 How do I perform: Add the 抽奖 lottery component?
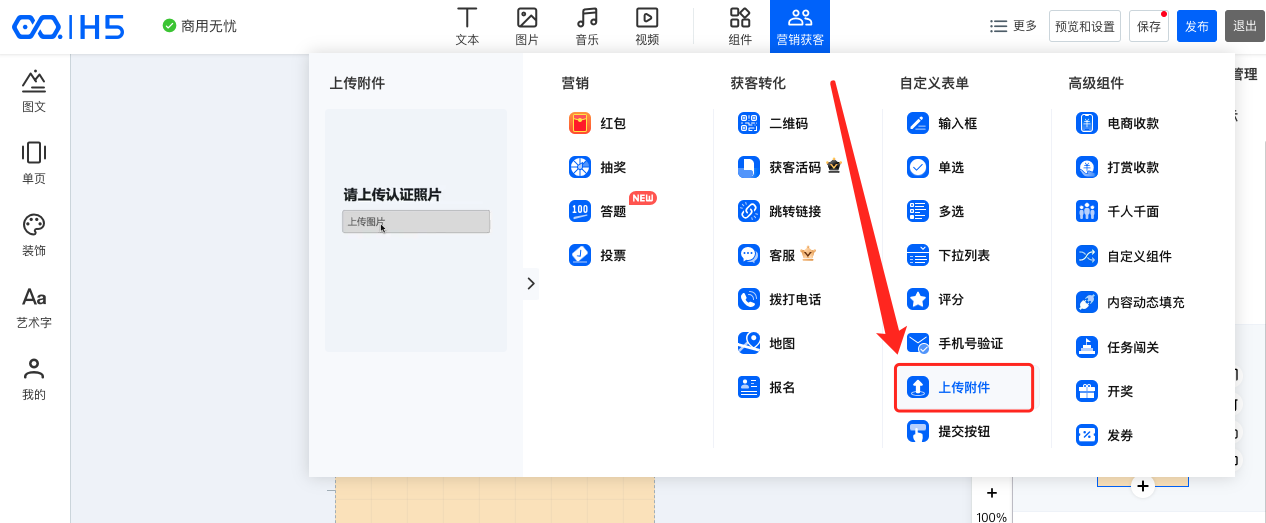[598, 167]
